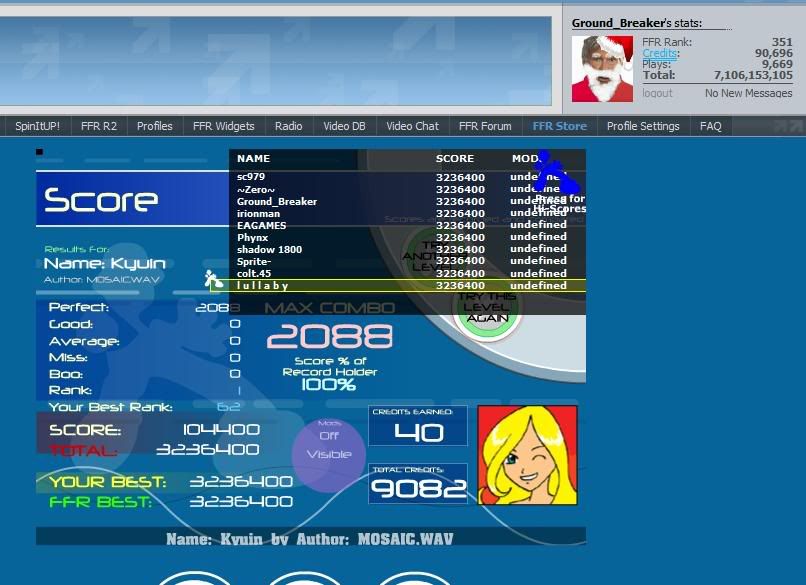Open Video Chat from navigation bar
The height and width of the screenshot is (585, 806).
pos(412,126)
